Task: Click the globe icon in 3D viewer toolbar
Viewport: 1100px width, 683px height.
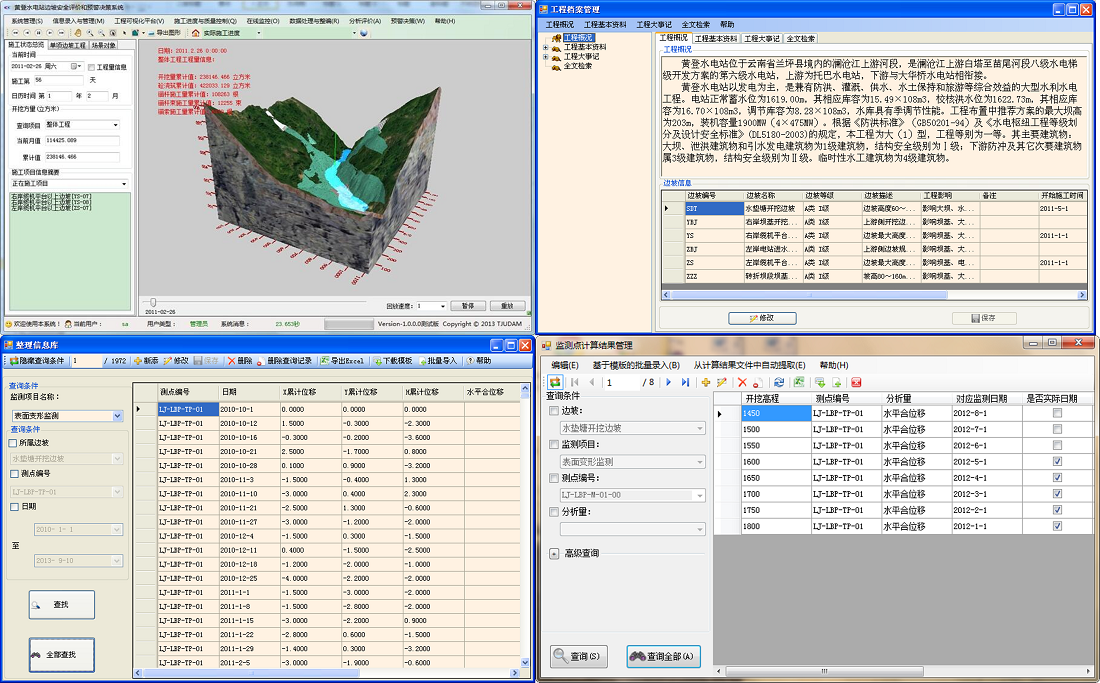Action: (363, 32)
